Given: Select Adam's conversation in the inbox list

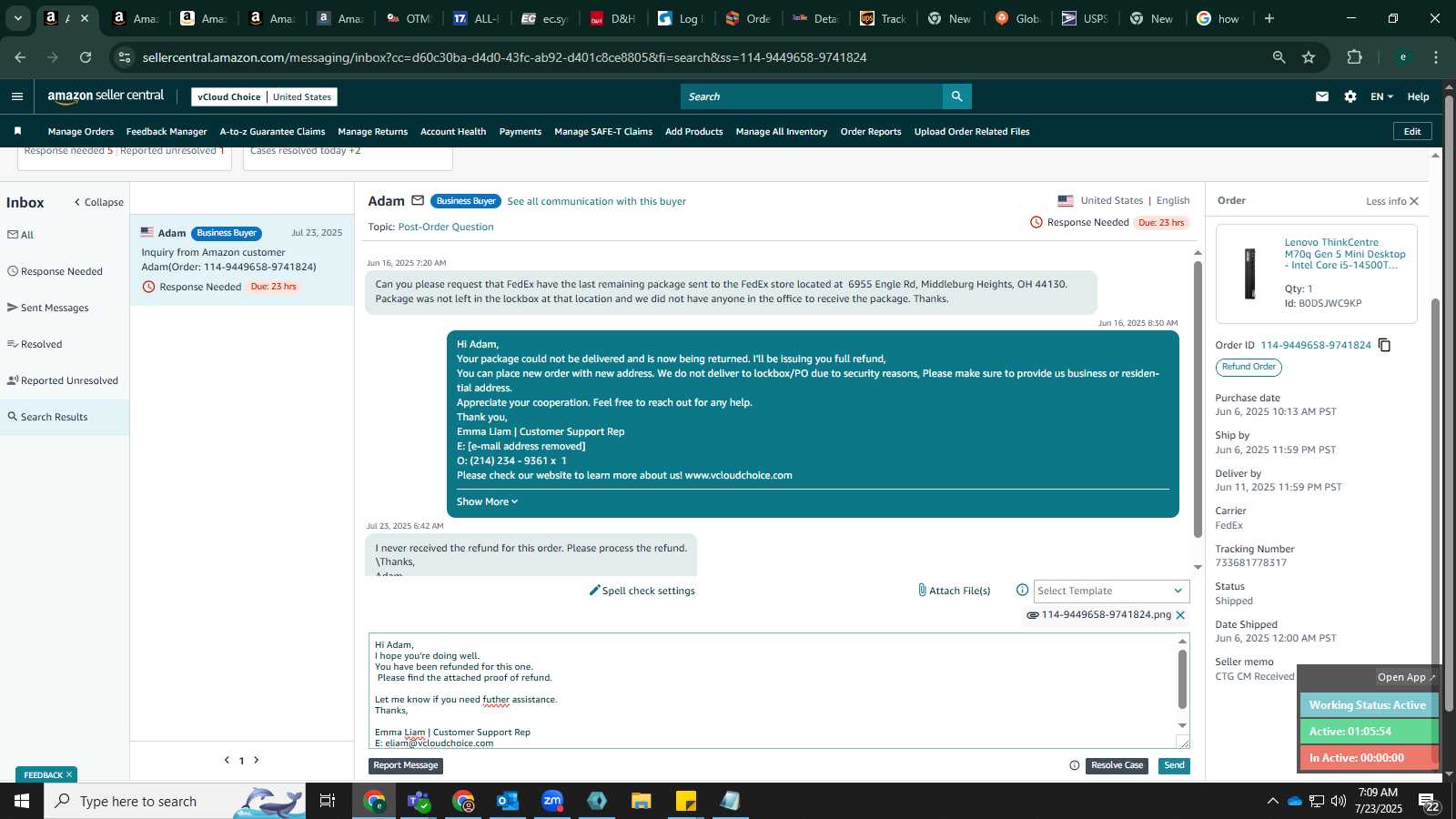Looking at the screenshot, I should tap(242, 260).
